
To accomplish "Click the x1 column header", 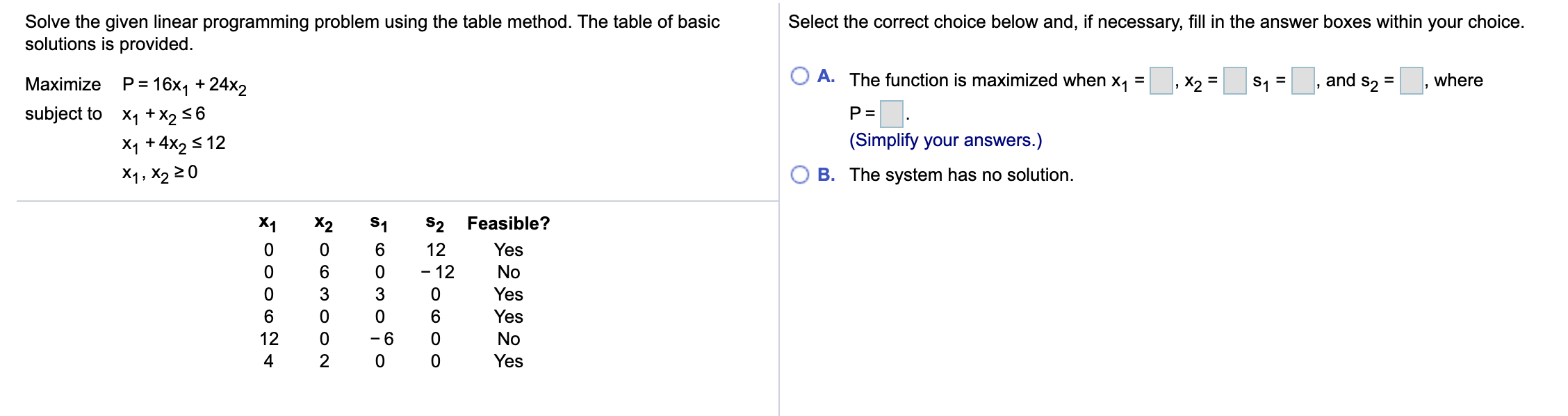I will [x=268, y=224].
